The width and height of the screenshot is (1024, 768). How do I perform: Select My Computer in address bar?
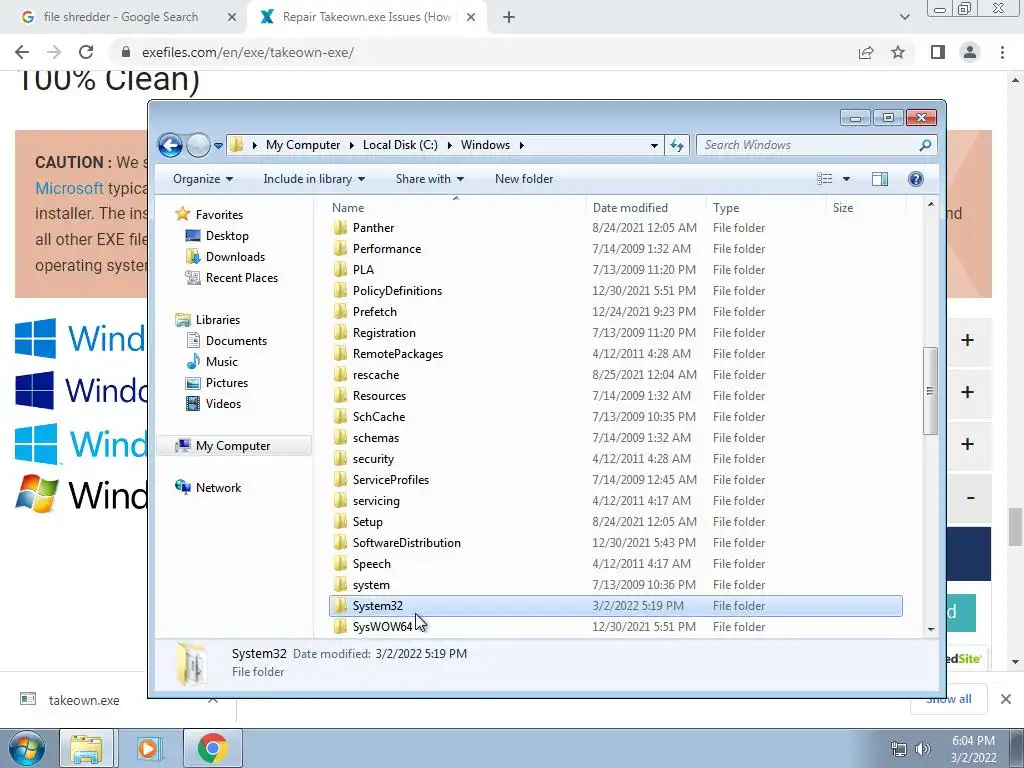pos(303,145)
